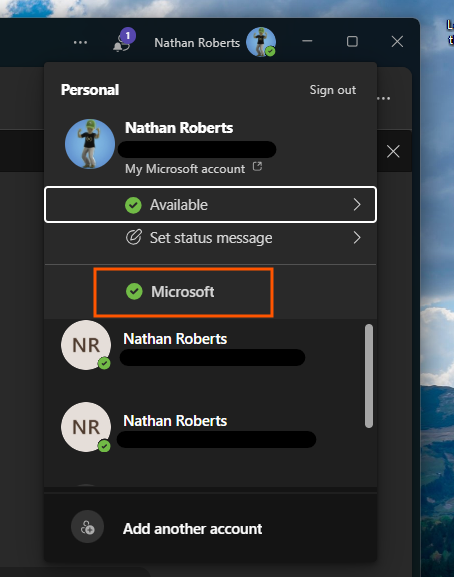Close the panel behind with its X button
Viewport: 454px width, 577px height.
(393, 152)
